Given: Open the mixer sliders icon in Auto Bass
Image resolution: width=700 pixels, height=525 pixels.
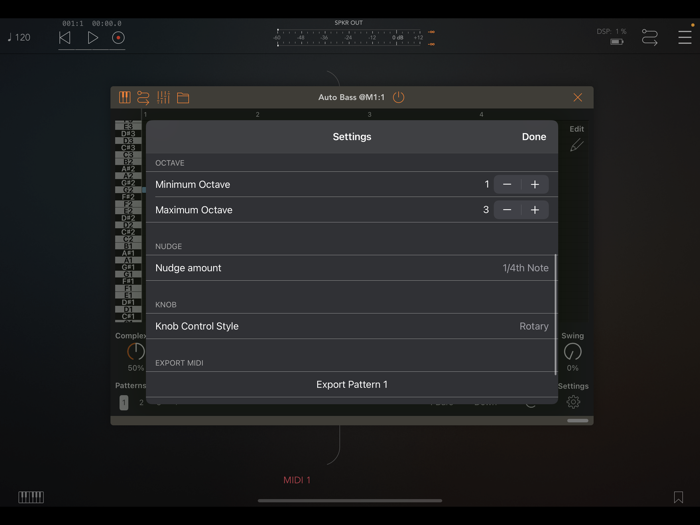Looking at the screenshot, I should [163, 97].
